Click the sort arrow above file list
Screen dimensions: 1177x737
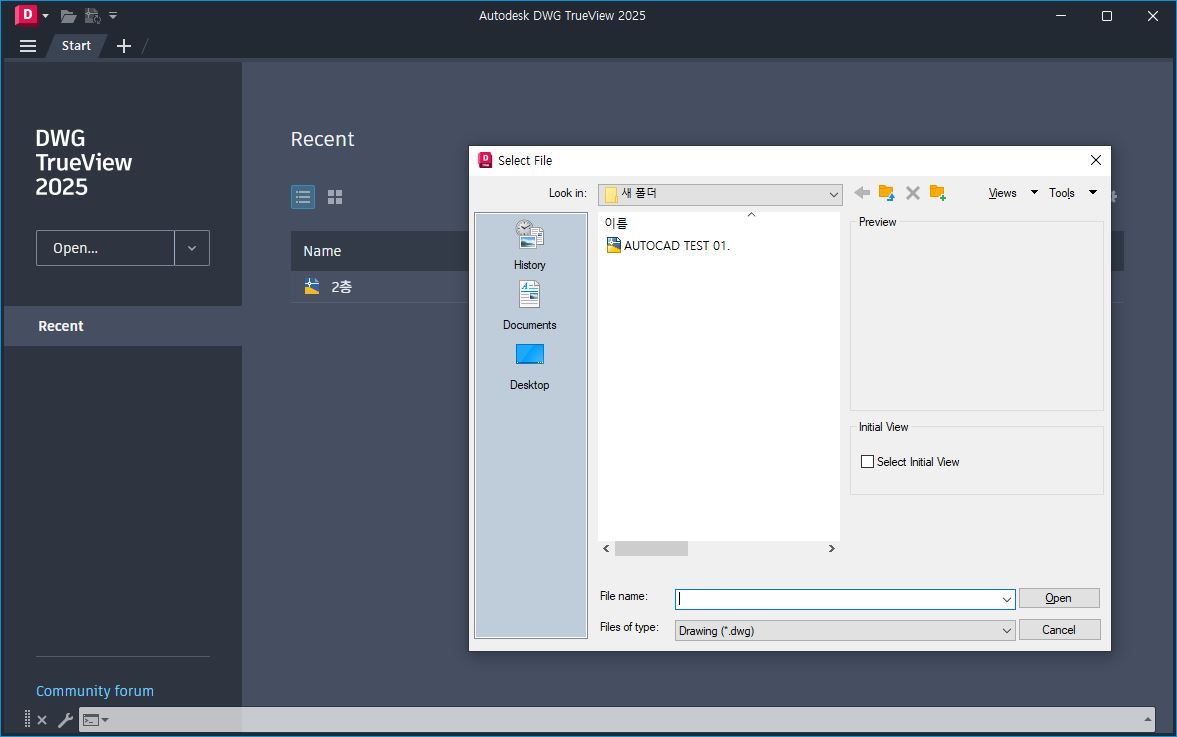coord(751,215)
